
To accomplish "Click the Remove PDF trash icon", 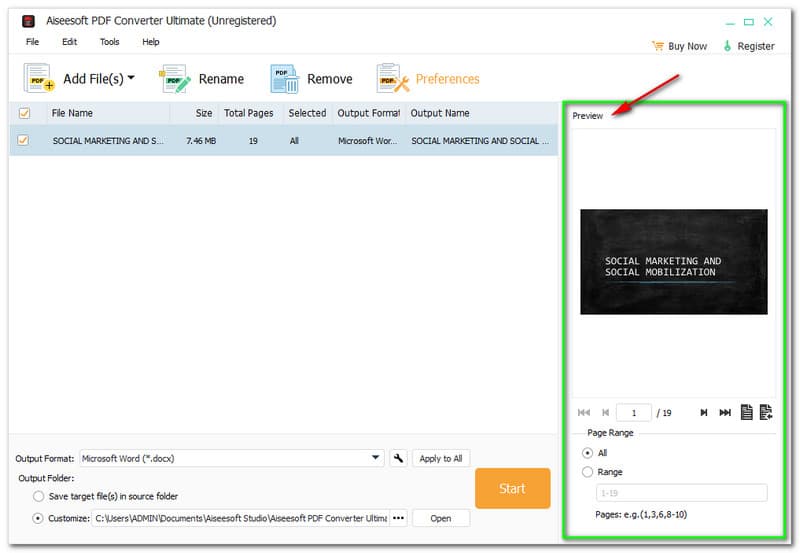I will tap(284, 79).
